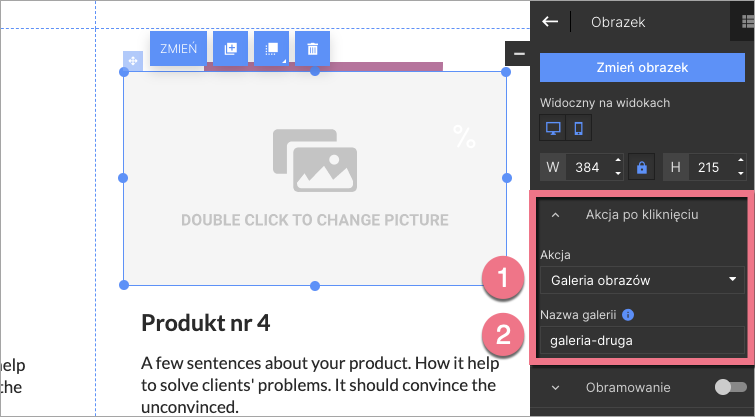Click the move handle icon on image
The width and height of the screenshot is (755, 417).
133,61
